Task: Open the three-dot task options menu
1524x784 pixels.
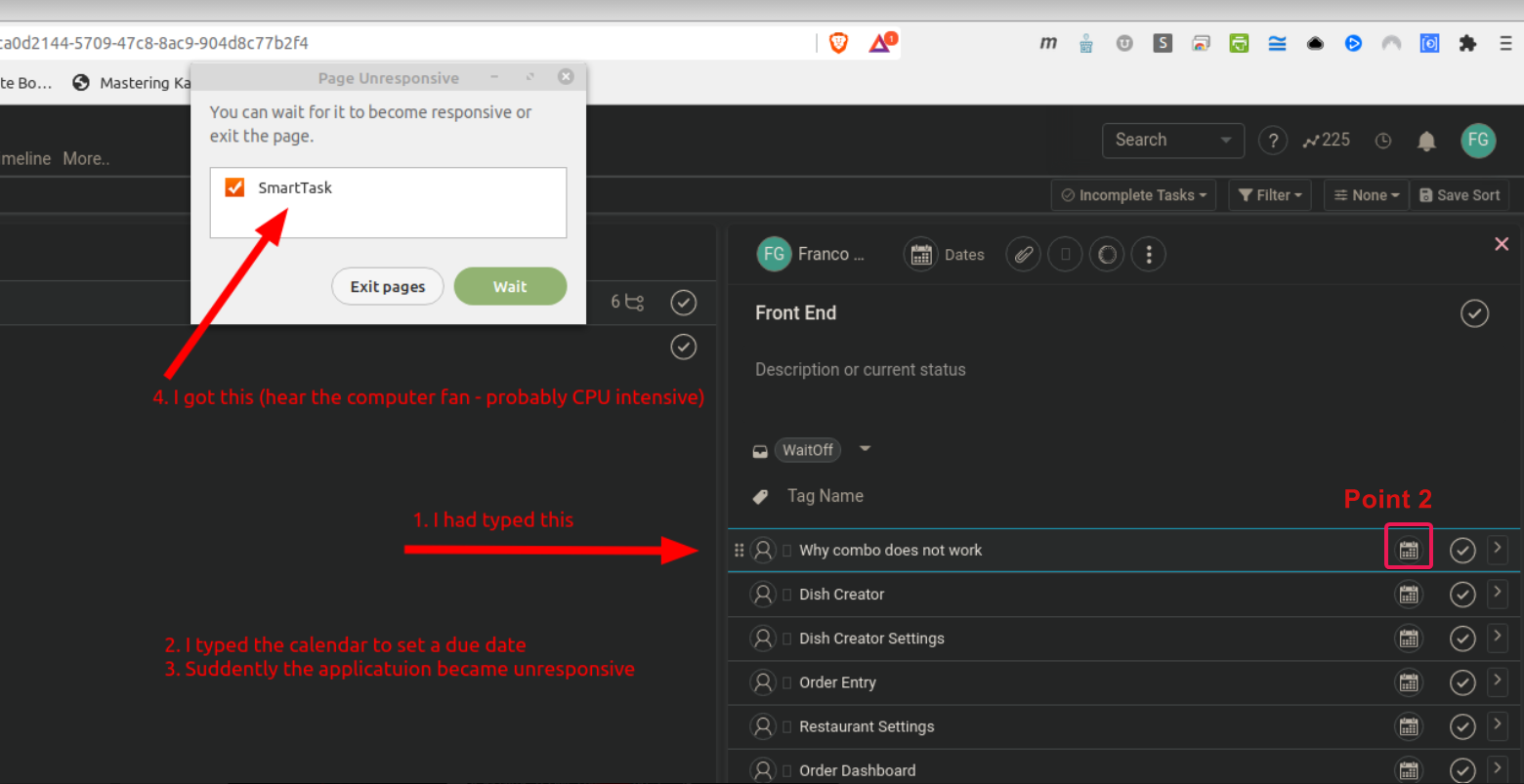Action: click(1149, 255)
